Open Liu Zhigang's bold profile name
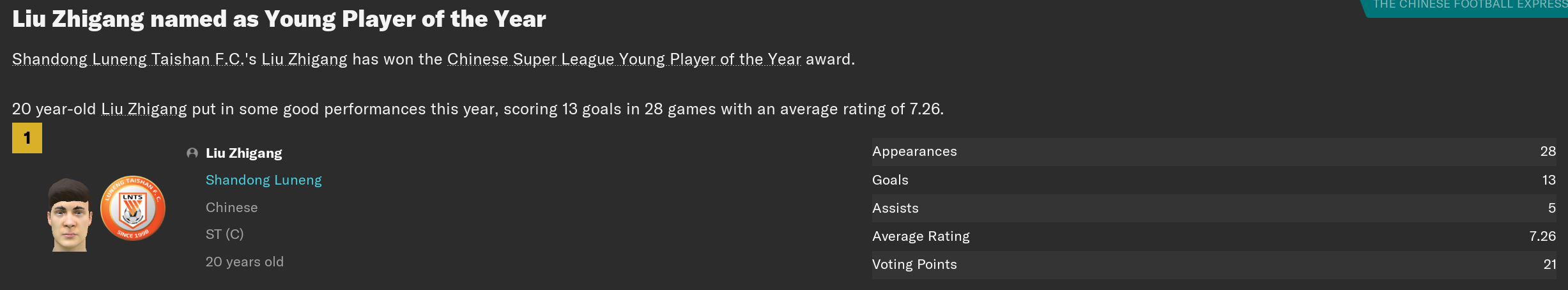 click(243, 153)
